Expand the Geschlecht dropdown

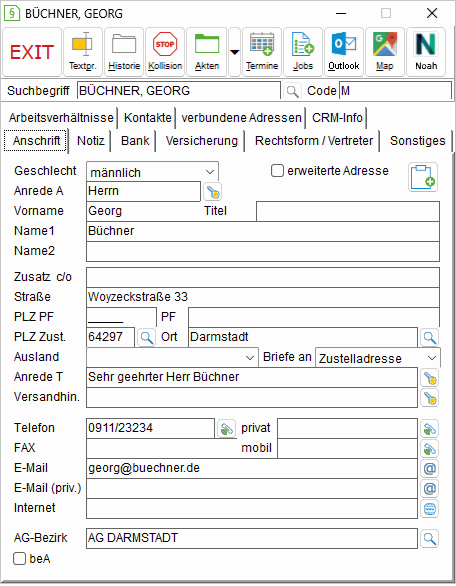(x=210, y=172)
